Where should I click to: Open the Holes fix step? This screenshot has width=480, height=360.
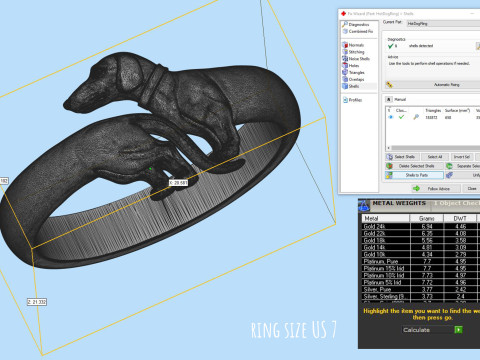pos(351,66)
